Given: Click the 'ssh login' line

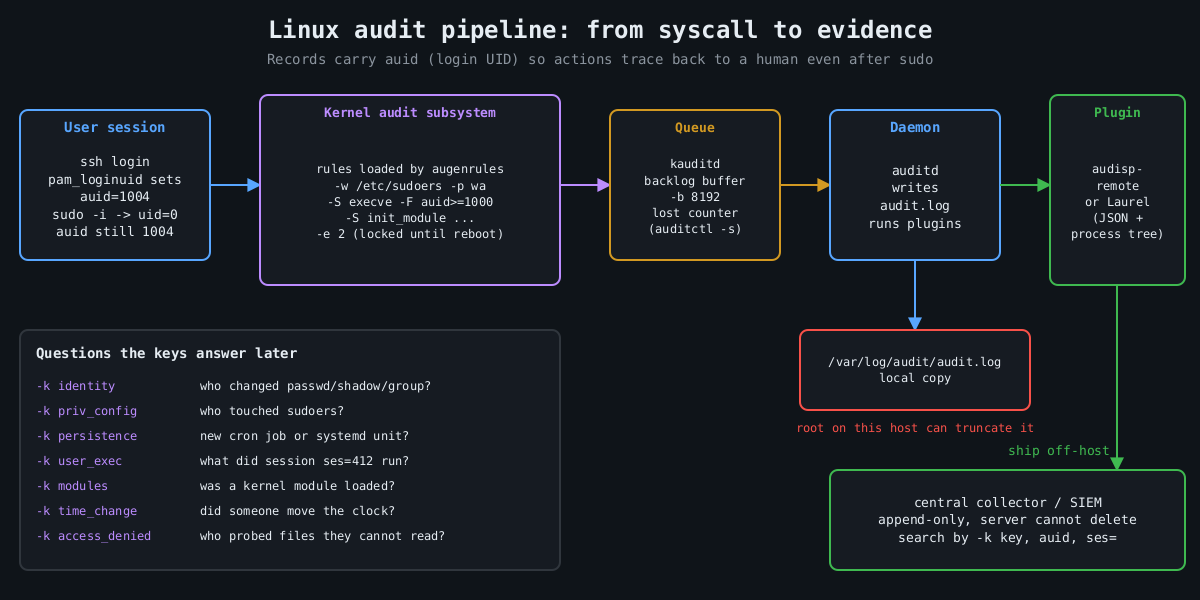Looking at the screenshot, I should pyautogui.click(x=115, y=162).
